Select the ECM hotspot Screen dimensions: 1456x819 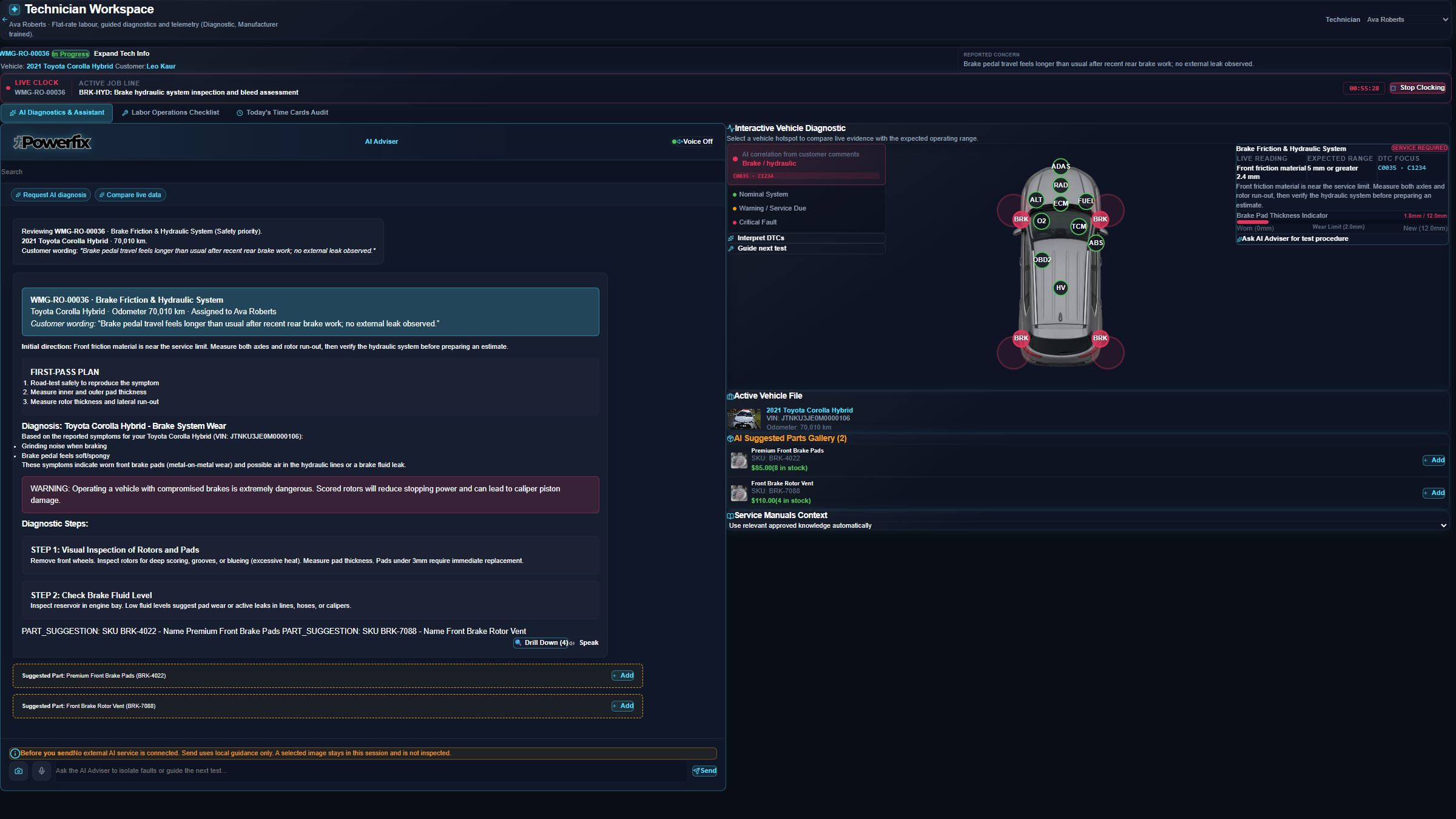(1060, 203)
